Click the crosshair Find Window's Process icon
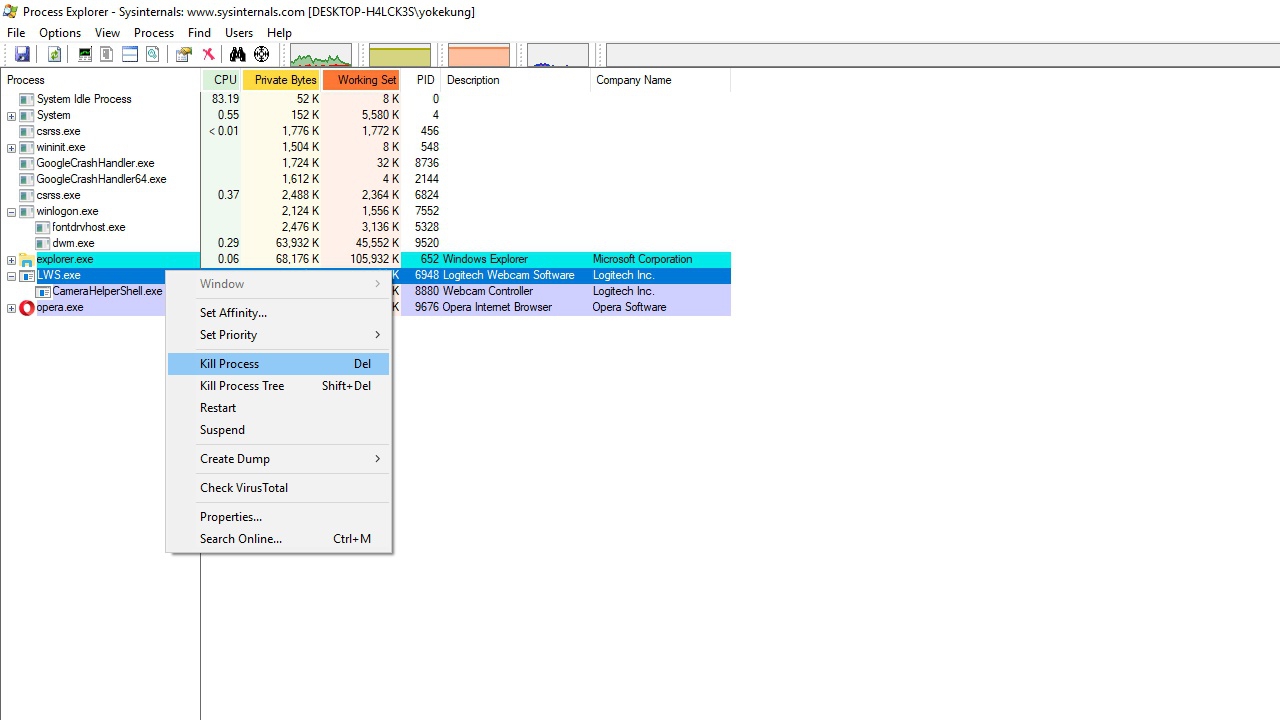The image size is (1280, 720). pyautogui.click(x=262, y=55)
